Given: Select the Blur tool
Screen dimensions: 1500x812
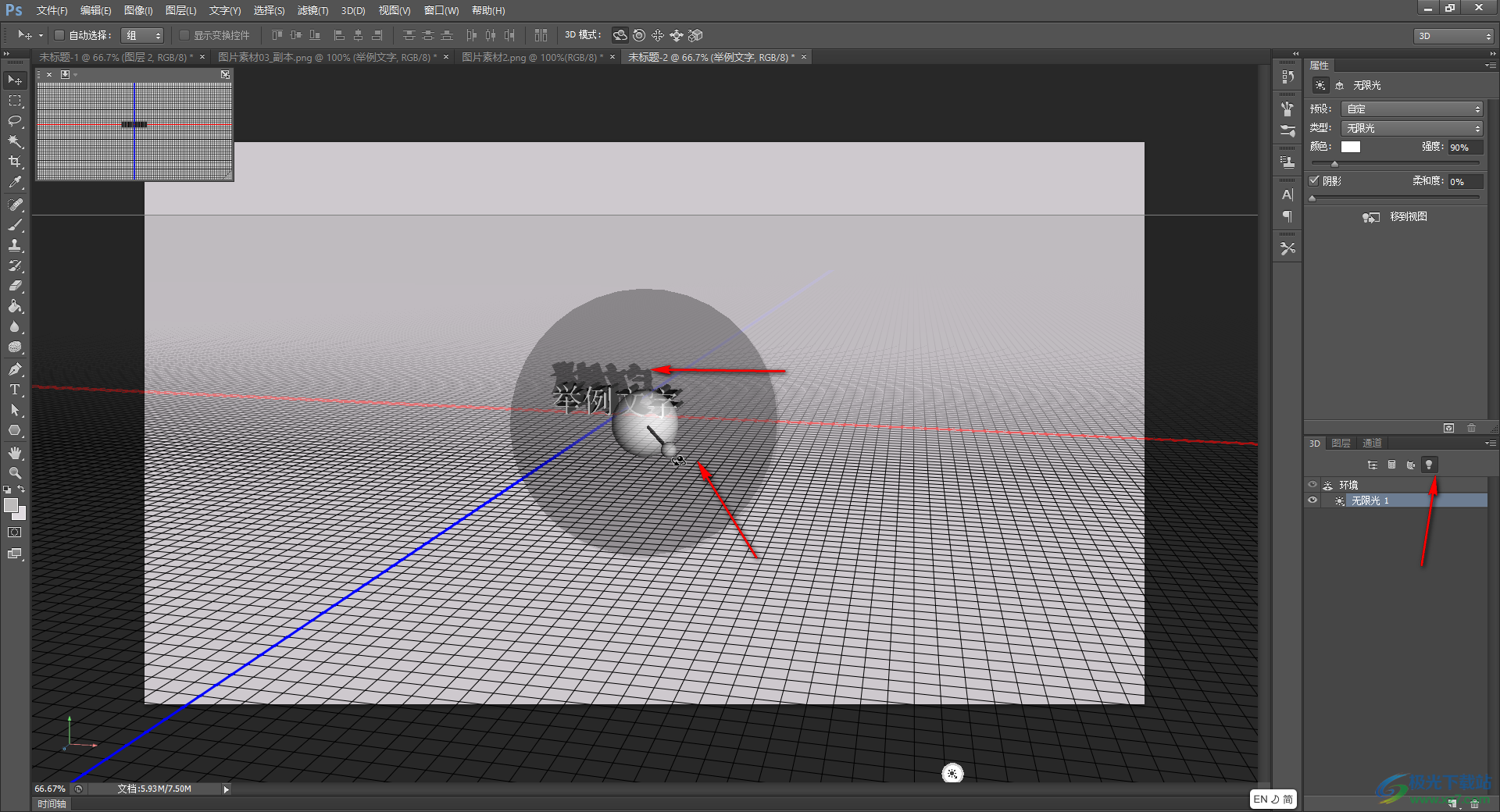Looking at the screenshot, I should click(x=15, y=326).
